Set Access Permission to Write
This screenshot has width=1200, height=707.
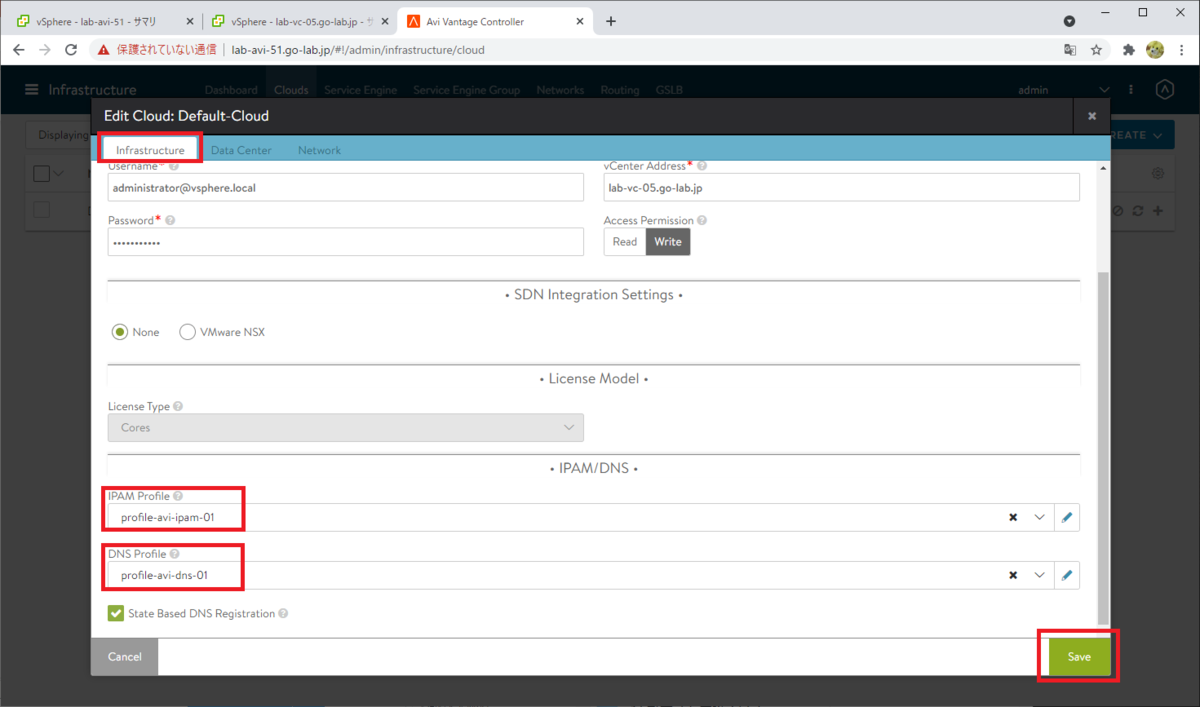668,242
